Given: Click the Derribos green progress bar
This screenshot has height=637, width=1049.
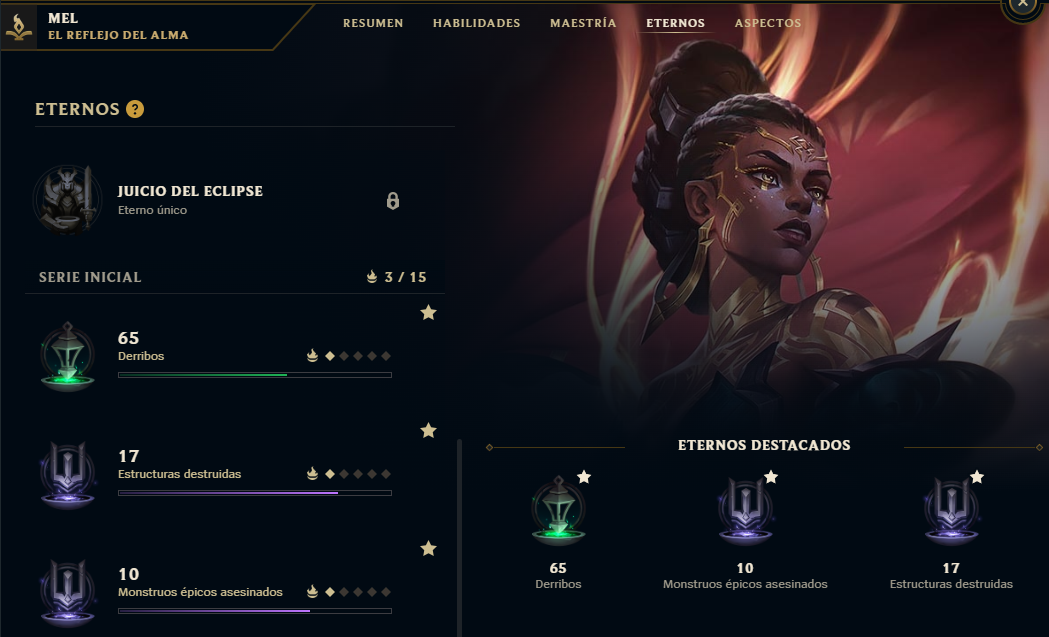Looking at the screenshot, I should point(255,375).
